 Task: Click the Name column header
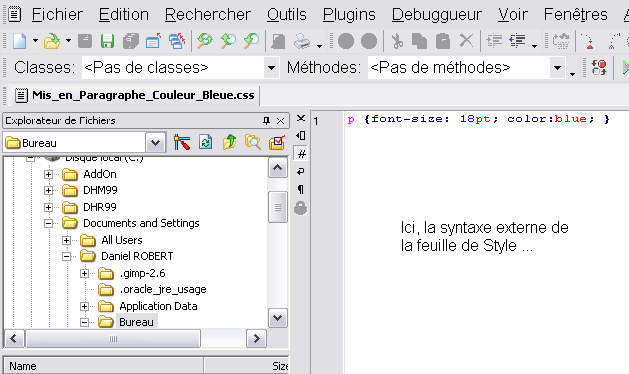click(103, 366)
